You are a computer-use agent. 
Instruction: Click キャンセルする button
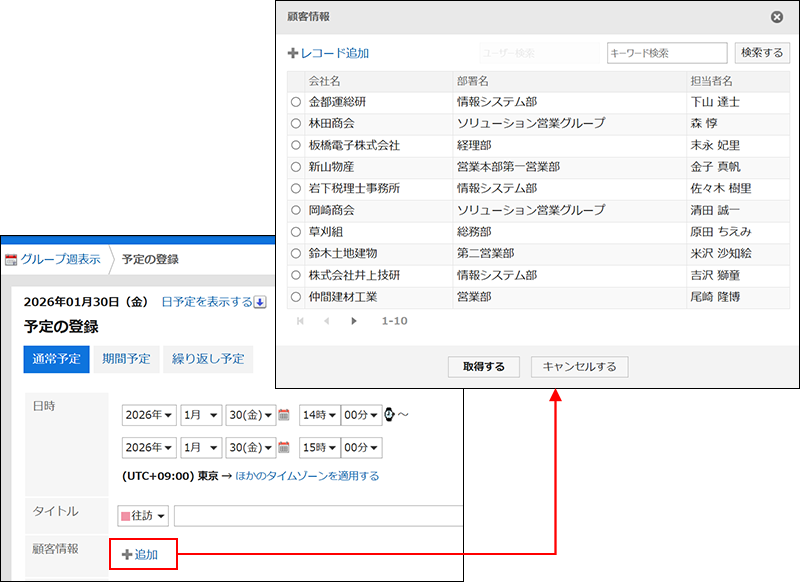click(580, 367)
